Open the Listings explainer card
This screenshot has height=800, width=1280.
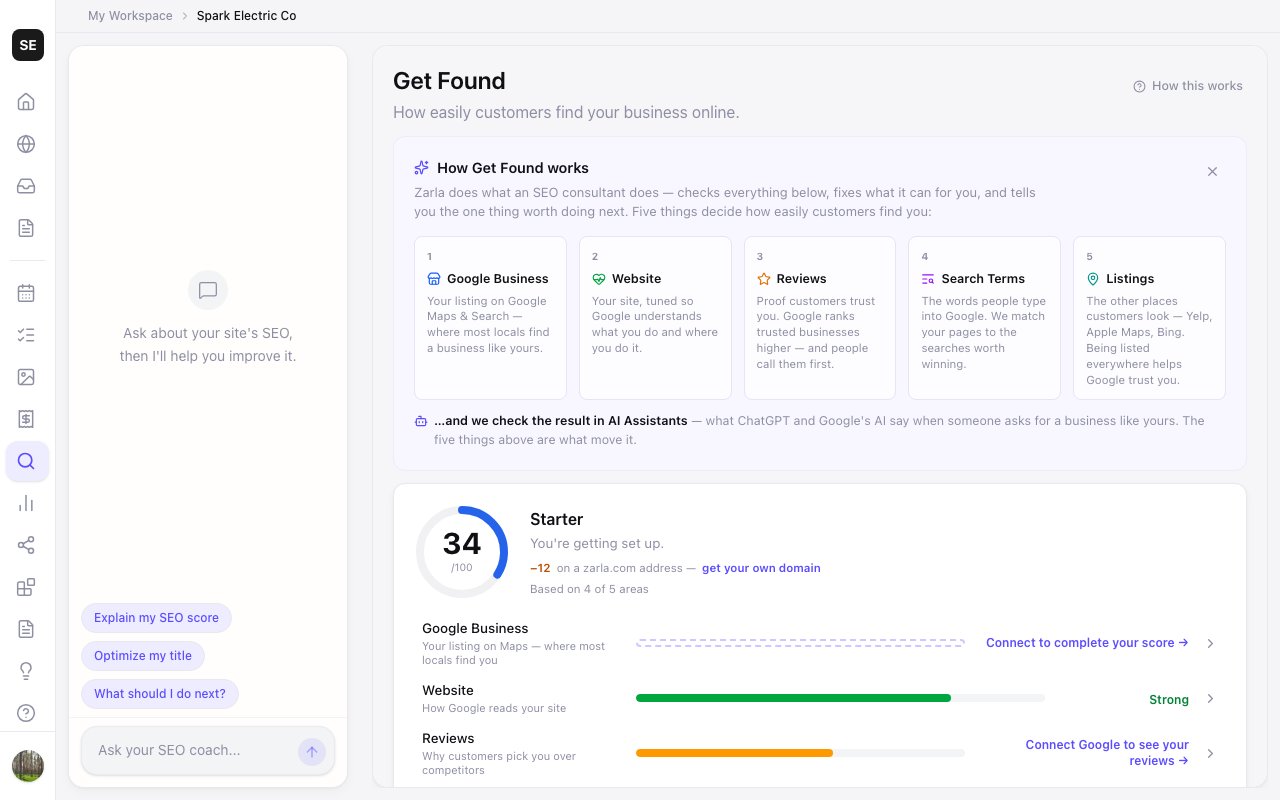pyautogui.click(x=1149, y=318)
